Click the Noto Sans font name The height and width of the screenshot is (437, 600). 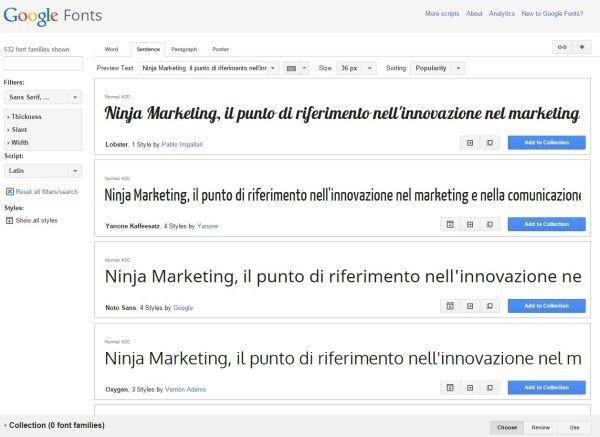click(x=121, y=308)
